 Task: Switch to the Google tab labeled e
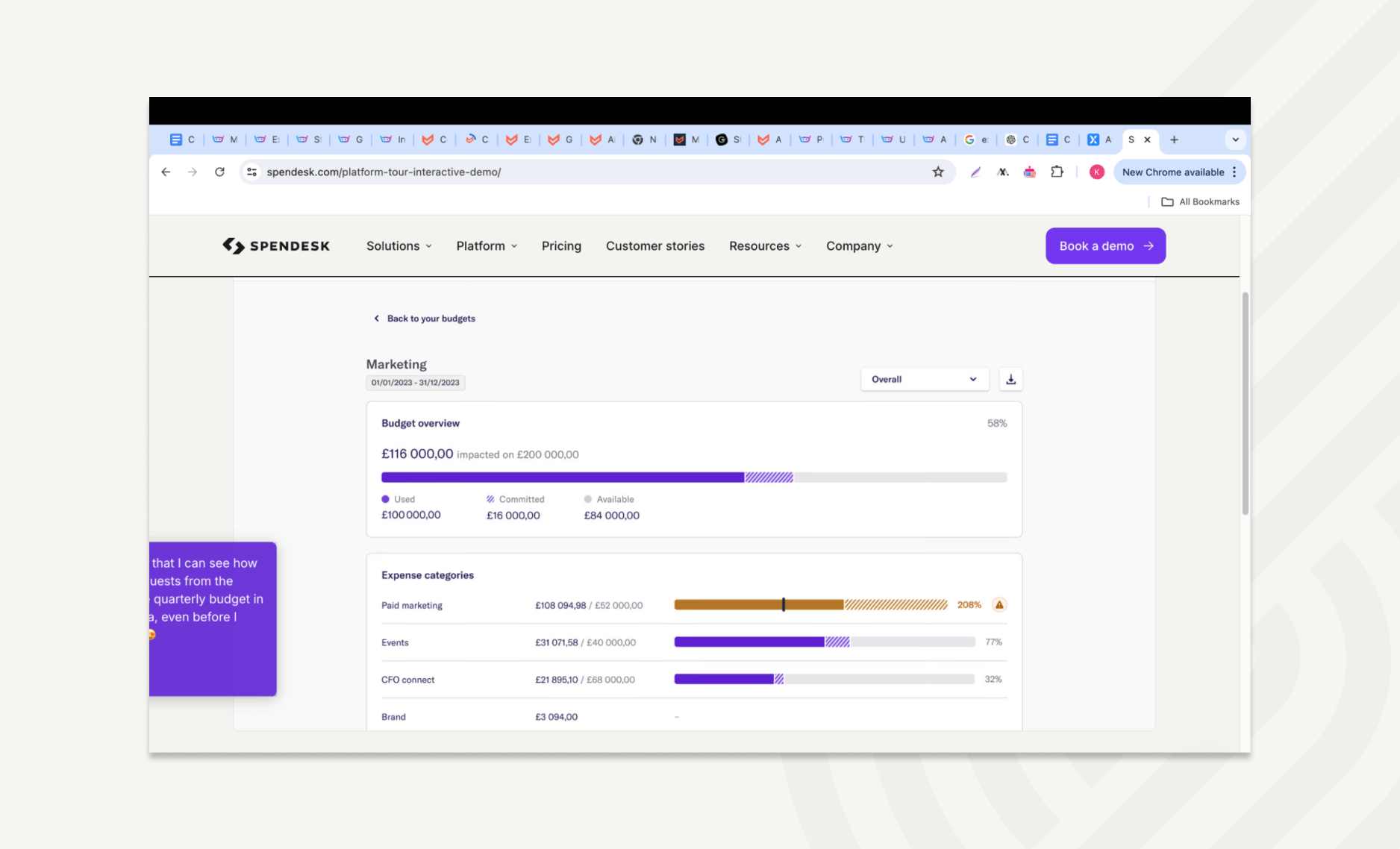(x=976, y=140)
